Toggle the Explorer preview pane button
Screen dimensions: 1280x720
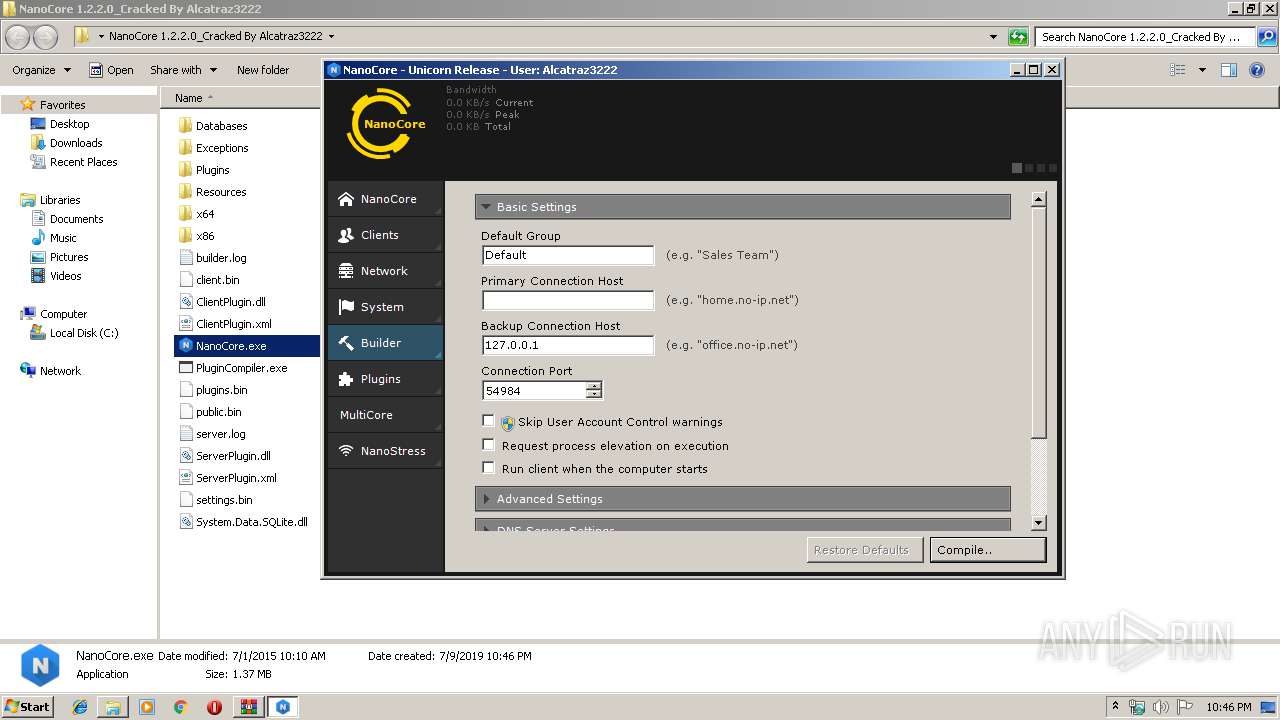pyautogui.click(x=1229, y=70)
